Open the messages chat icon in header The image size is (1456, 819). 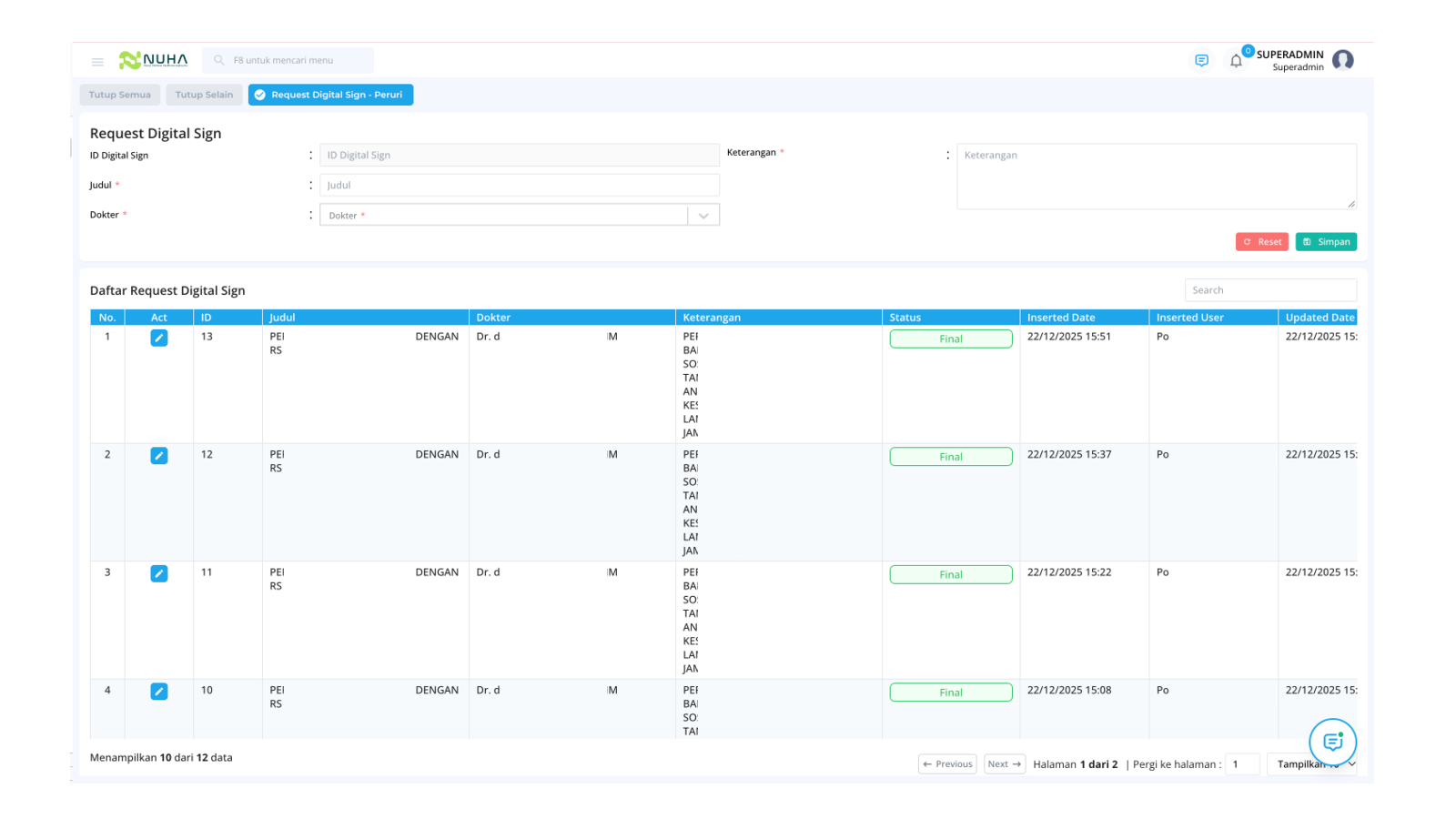coord(1201,60)
